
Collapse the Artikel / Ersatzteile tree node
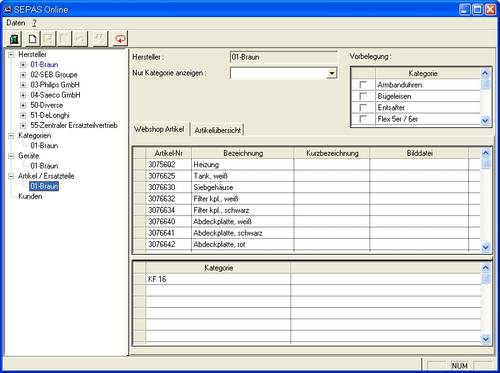11,176
